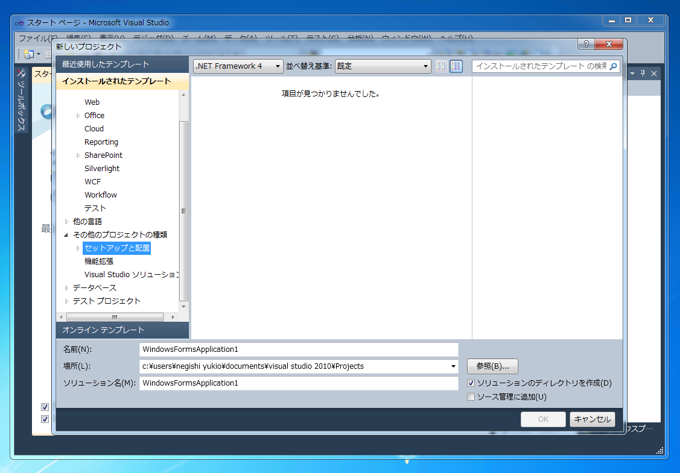Click the tree vertical scrollbar down arrow
This screenshot has width=680, height=473.
tap(184, 307)
